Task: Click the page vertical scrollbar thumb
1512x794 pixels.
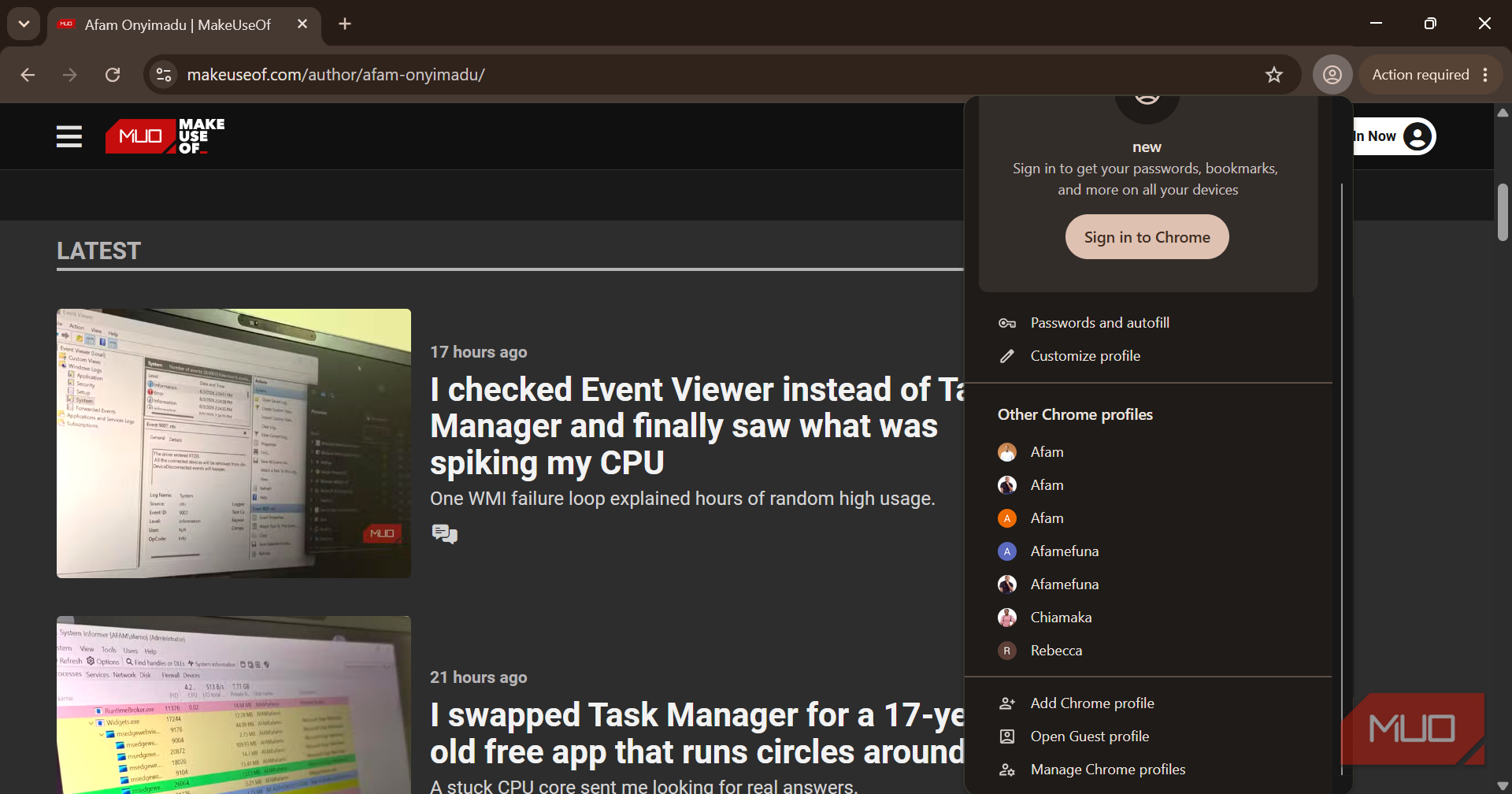Action: click(1503, 212)
